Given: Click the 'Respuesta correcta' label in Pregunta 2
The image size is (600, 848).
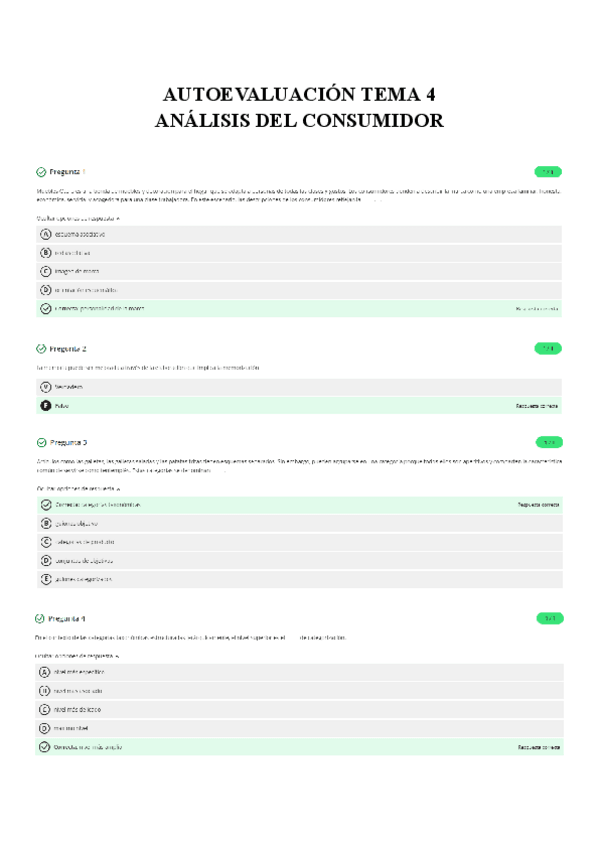Looking at the screenshot, I should pyautogui.click(x=537, y=407).
